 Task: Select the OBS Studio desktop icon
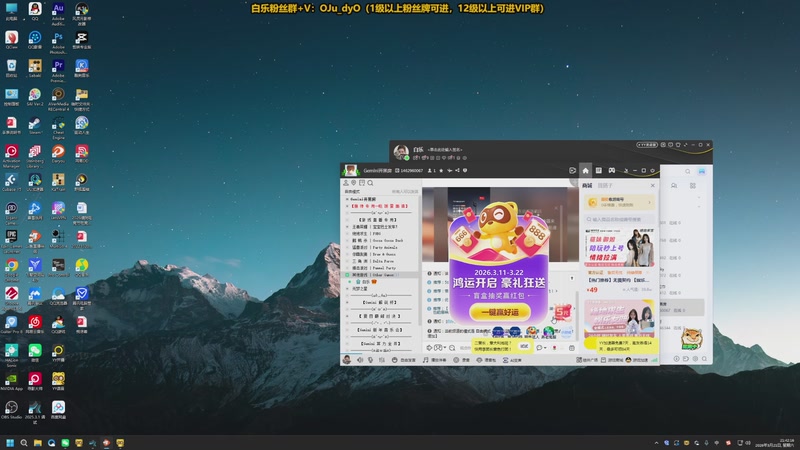(11, 410)
